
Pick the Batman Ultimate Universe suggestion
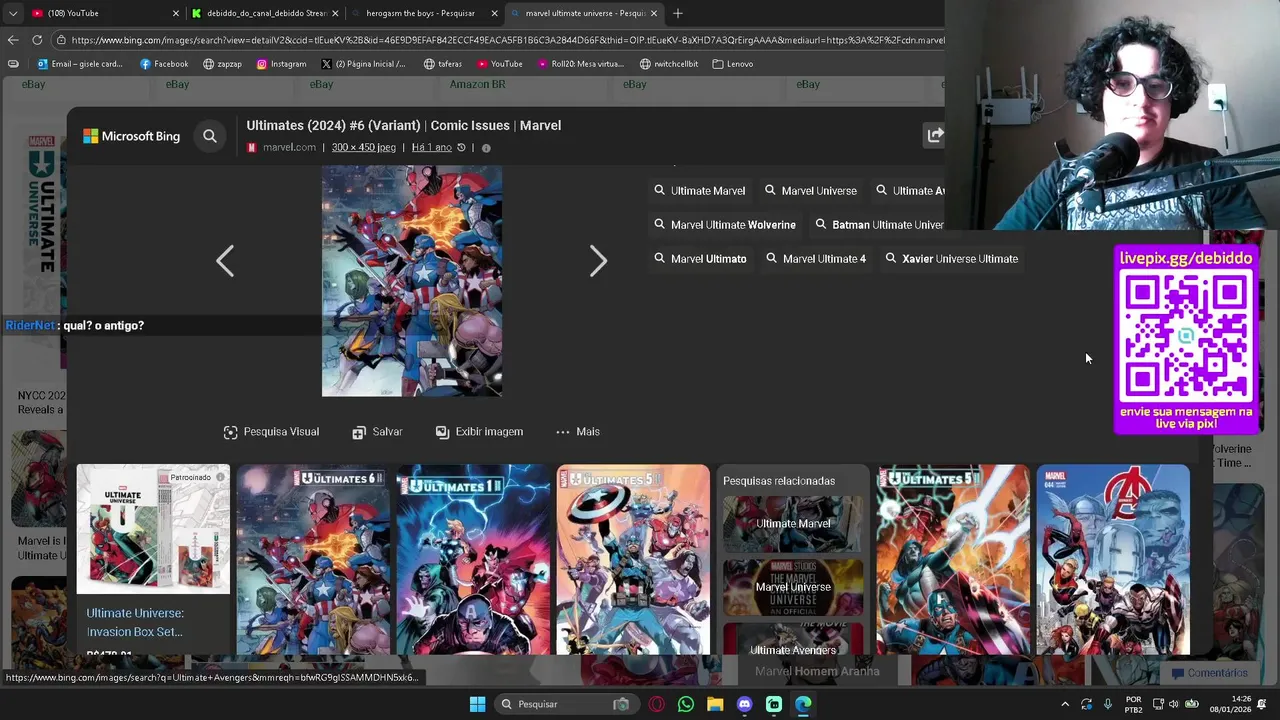coord(879,225)
